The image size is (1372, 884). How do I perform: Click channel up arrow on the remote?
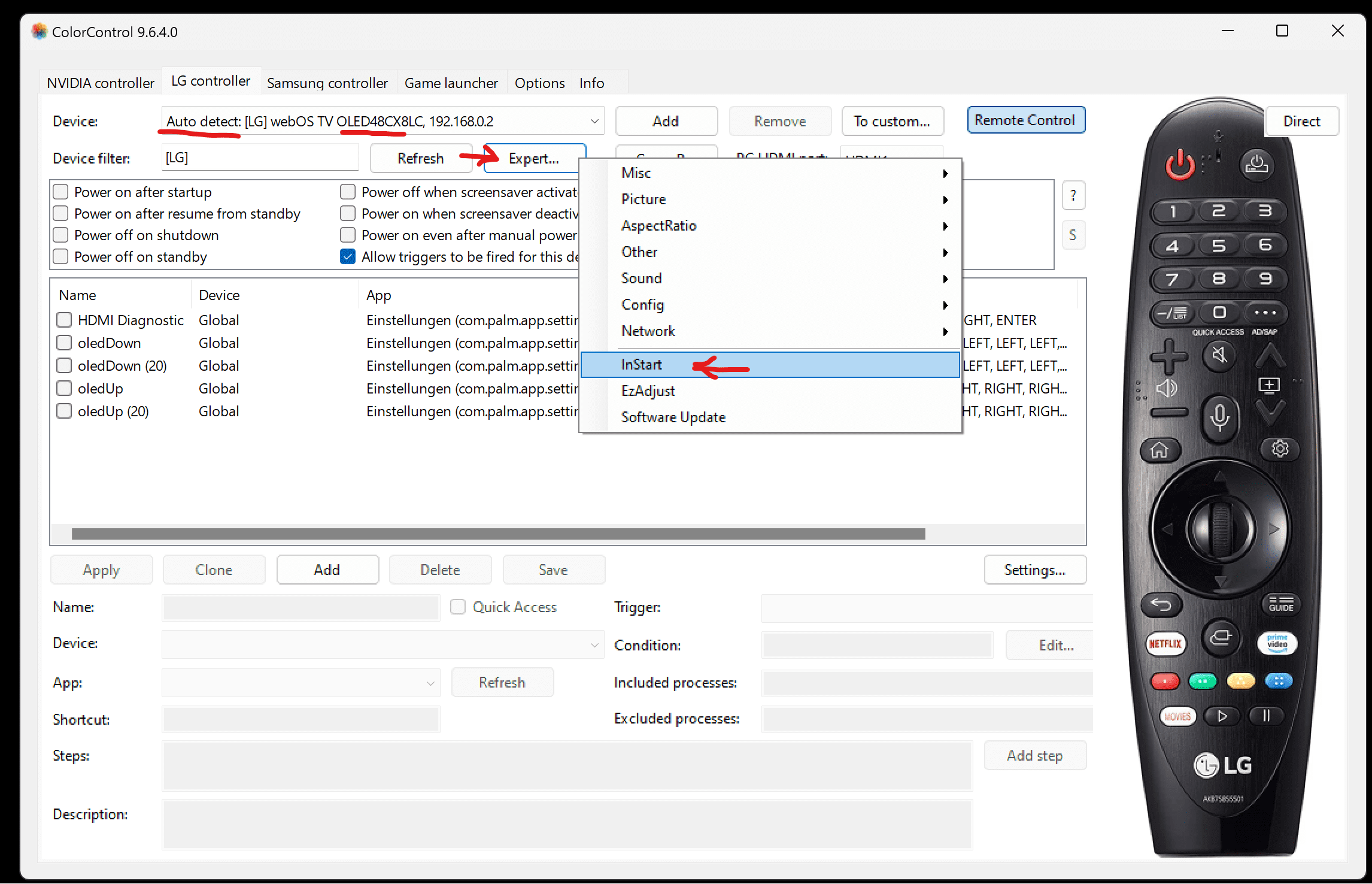(1270, 357)
